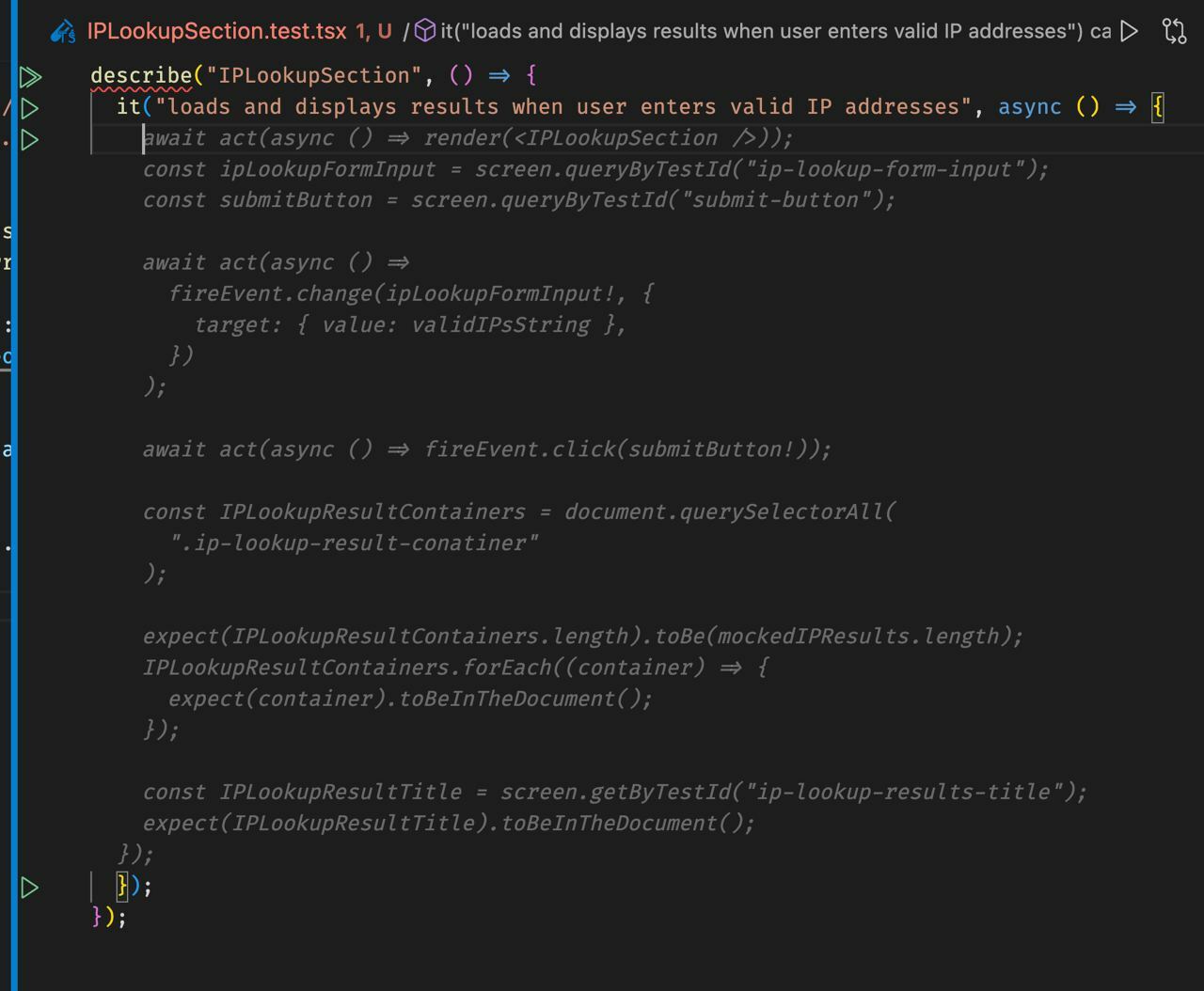Select the it("loads and displays…") breadcrumb symbol
This screenshot has height=991, width=1204.
click(x=775, y=31)
